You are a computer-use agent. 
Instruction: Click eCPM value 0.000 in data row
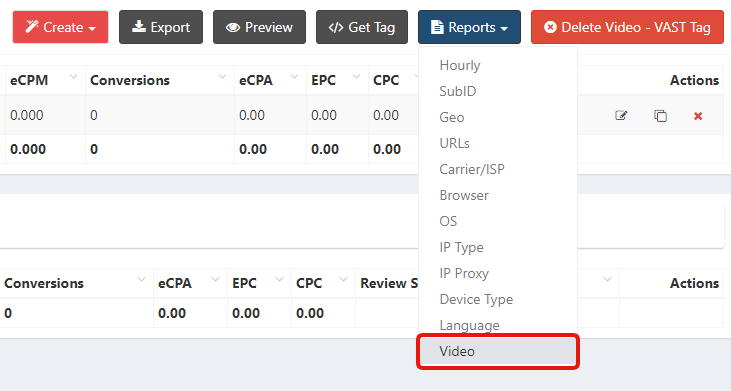(x=27, y=115)
